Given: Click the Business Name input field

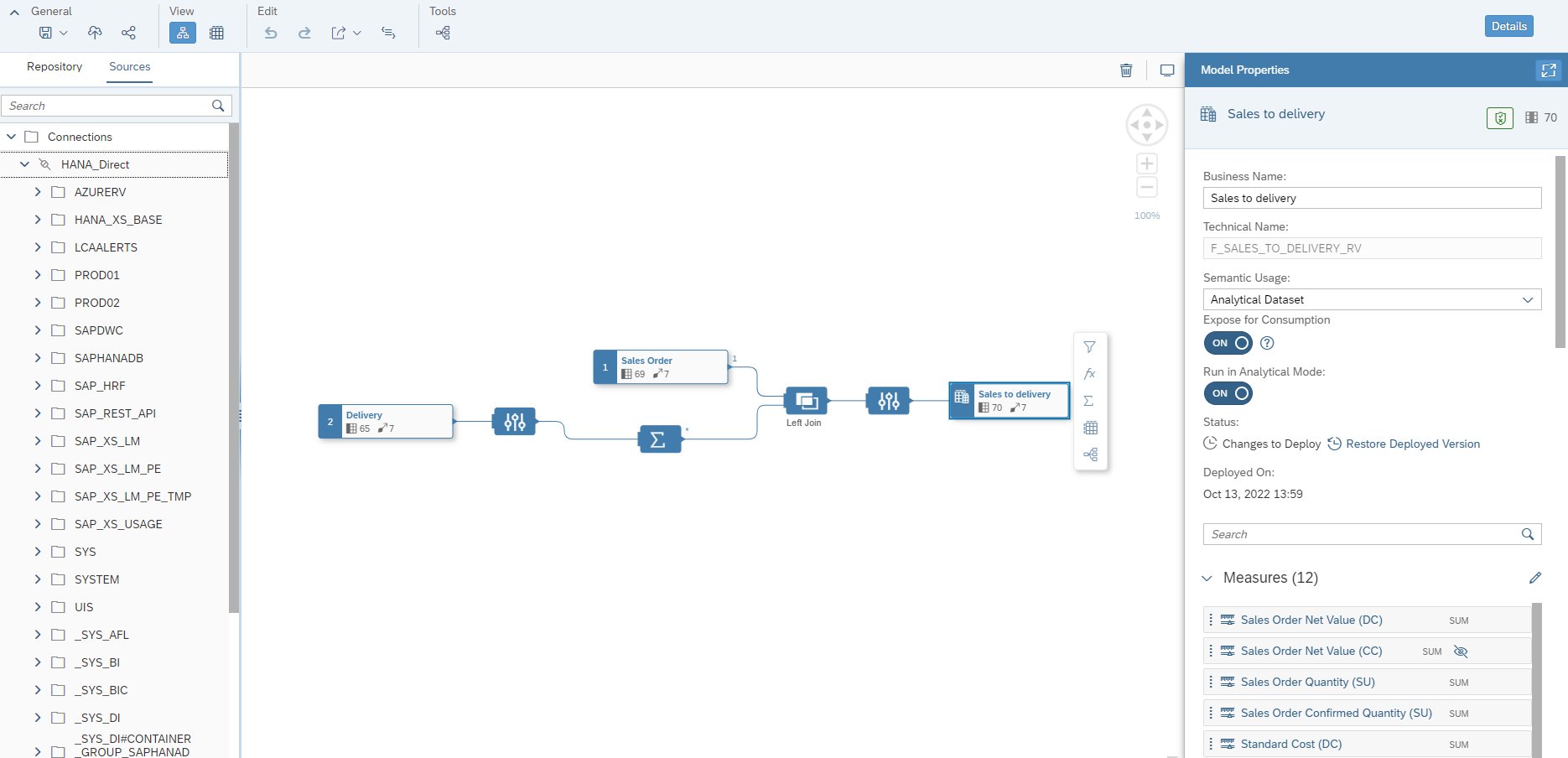Looking at the screenshot, I should click(x=1371, y=198).
